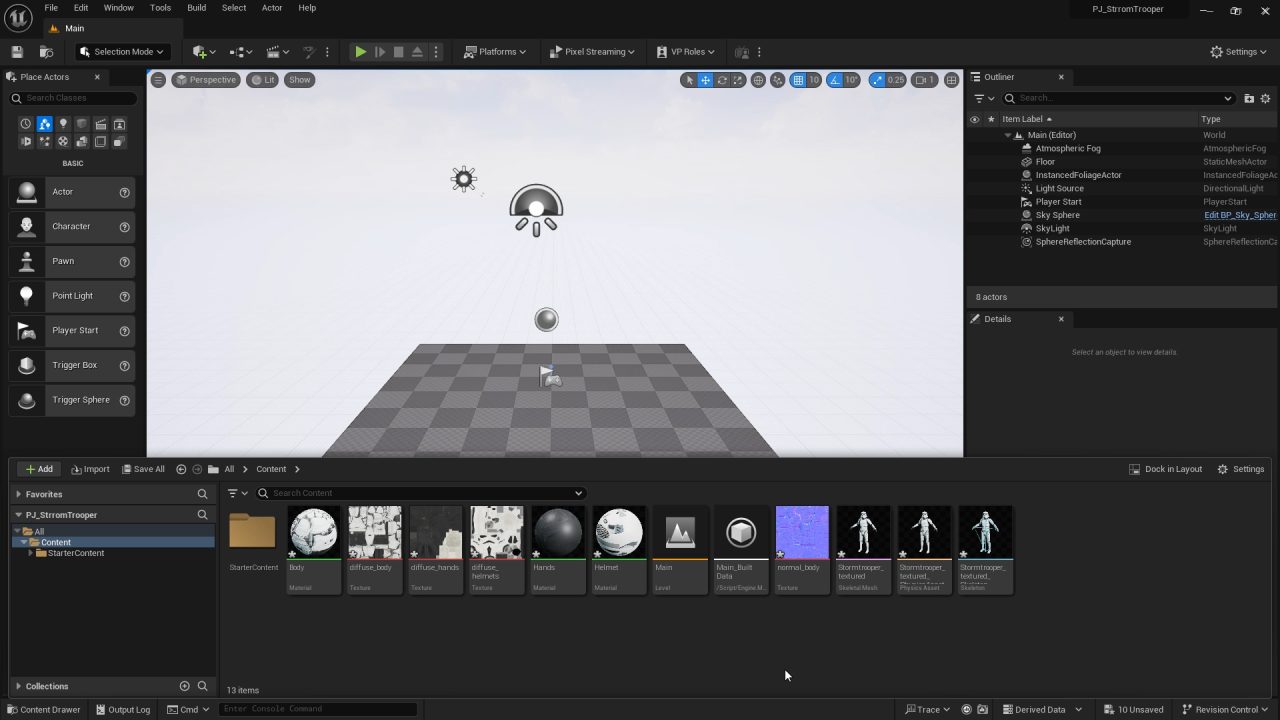Open the Tools menu
Image resolution: width=1280 pixels, height=720 pixels.
coord(160,8)
